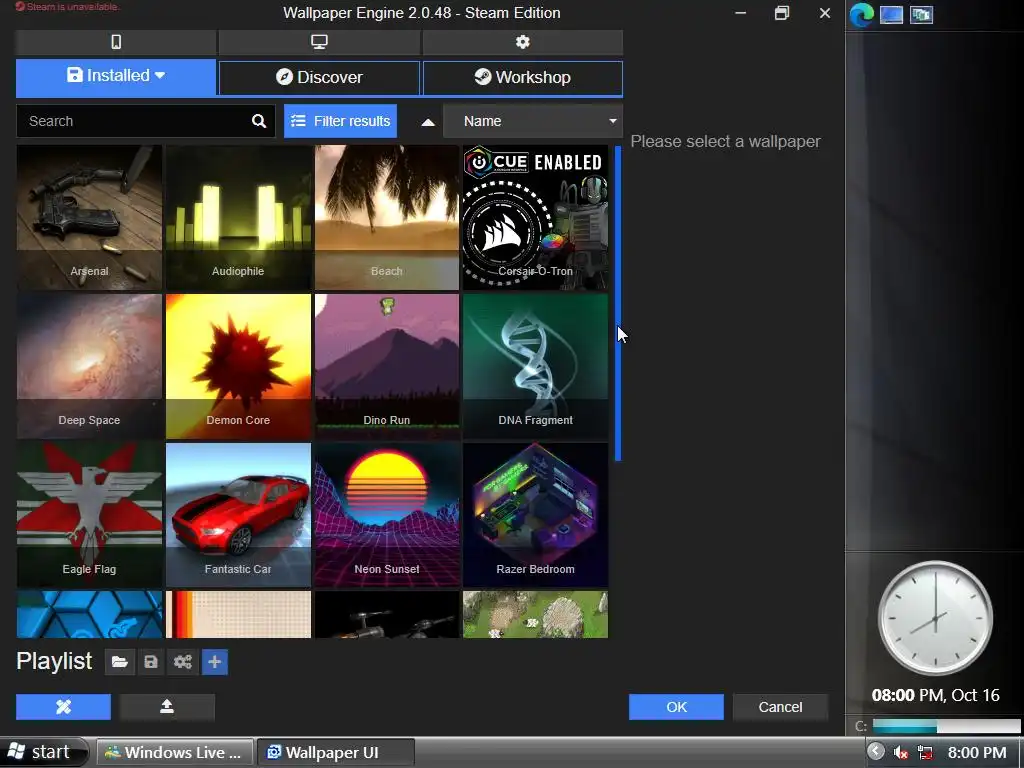Viewport: 1024px width, 768px height.
Task: Select the Beach wallpaper
Action: coord(387,217)
